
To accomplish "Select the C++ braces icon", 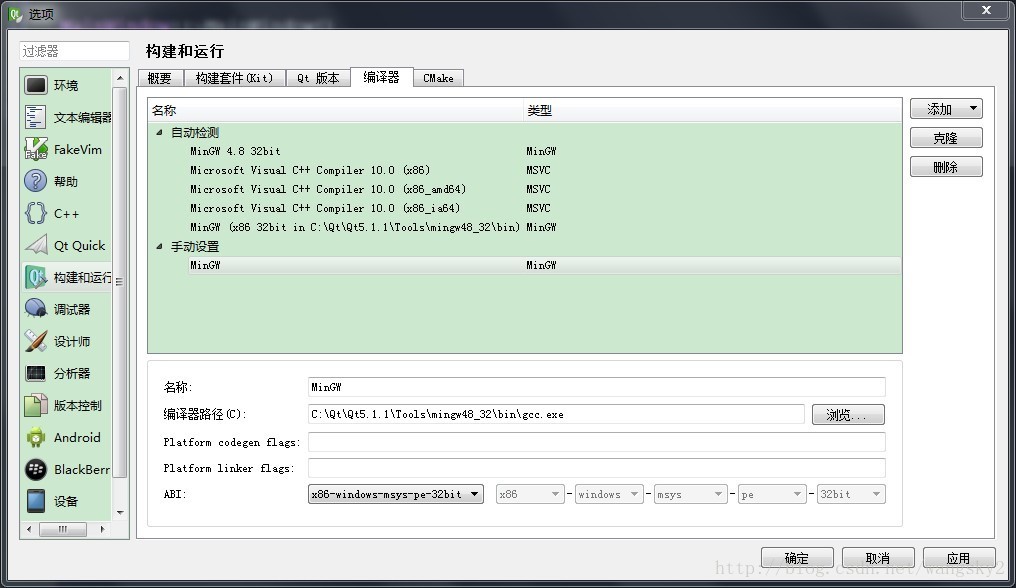I will click(x=36, y=213).
